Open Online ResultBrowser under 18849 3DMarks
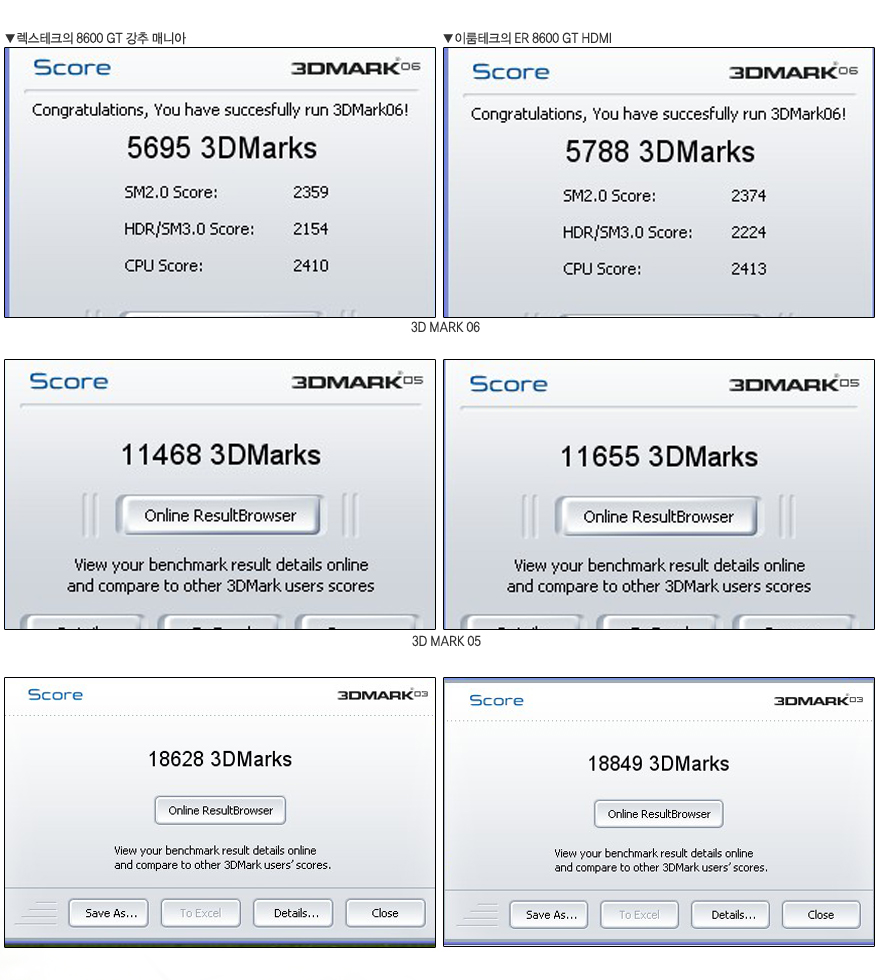The image size is (878, 980). [x=659, y=814]
